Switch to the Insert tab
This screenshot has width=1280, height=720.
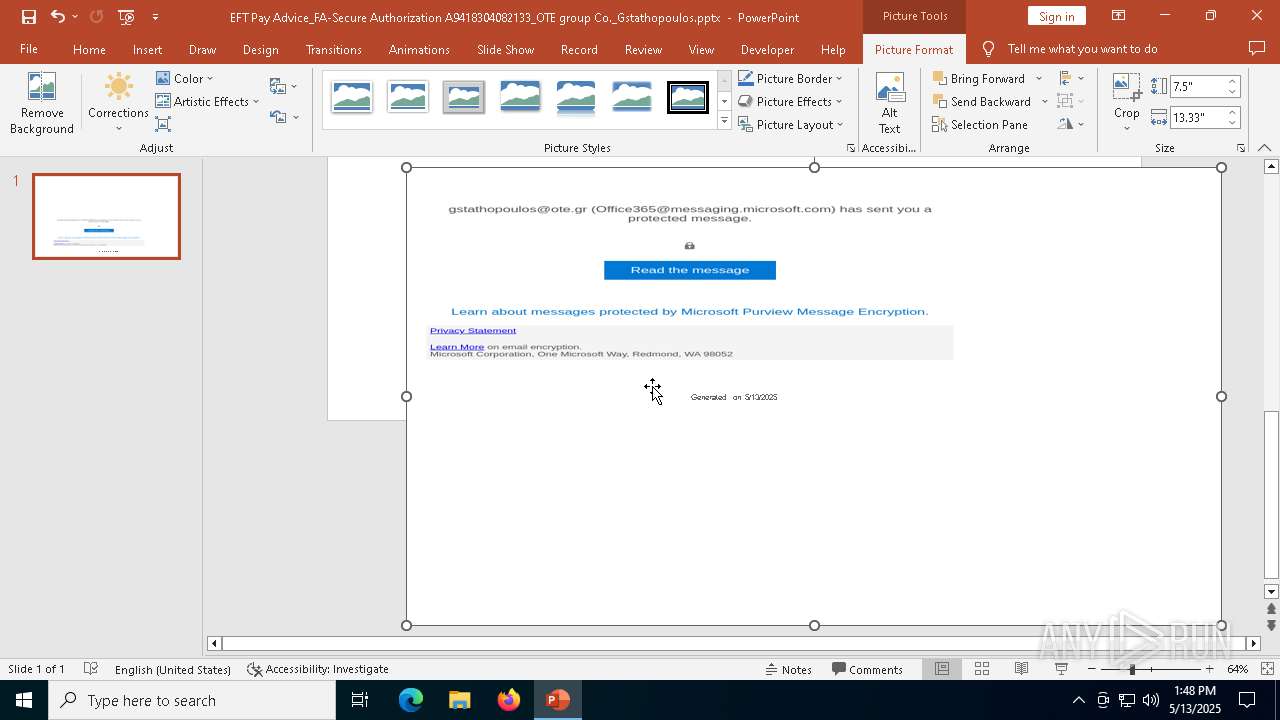(147, 49)
